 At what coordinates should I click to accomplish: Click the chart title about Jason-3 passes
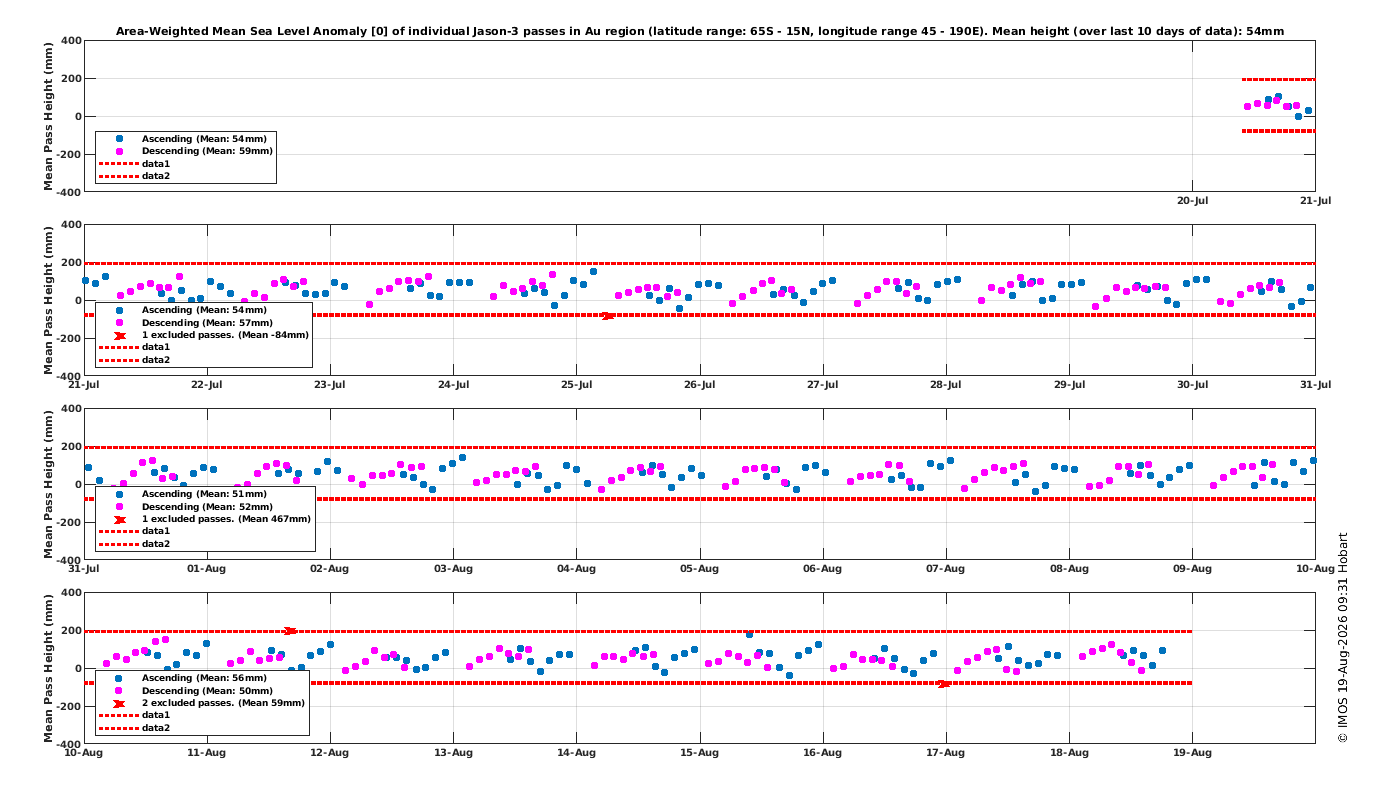pos(700,32)
